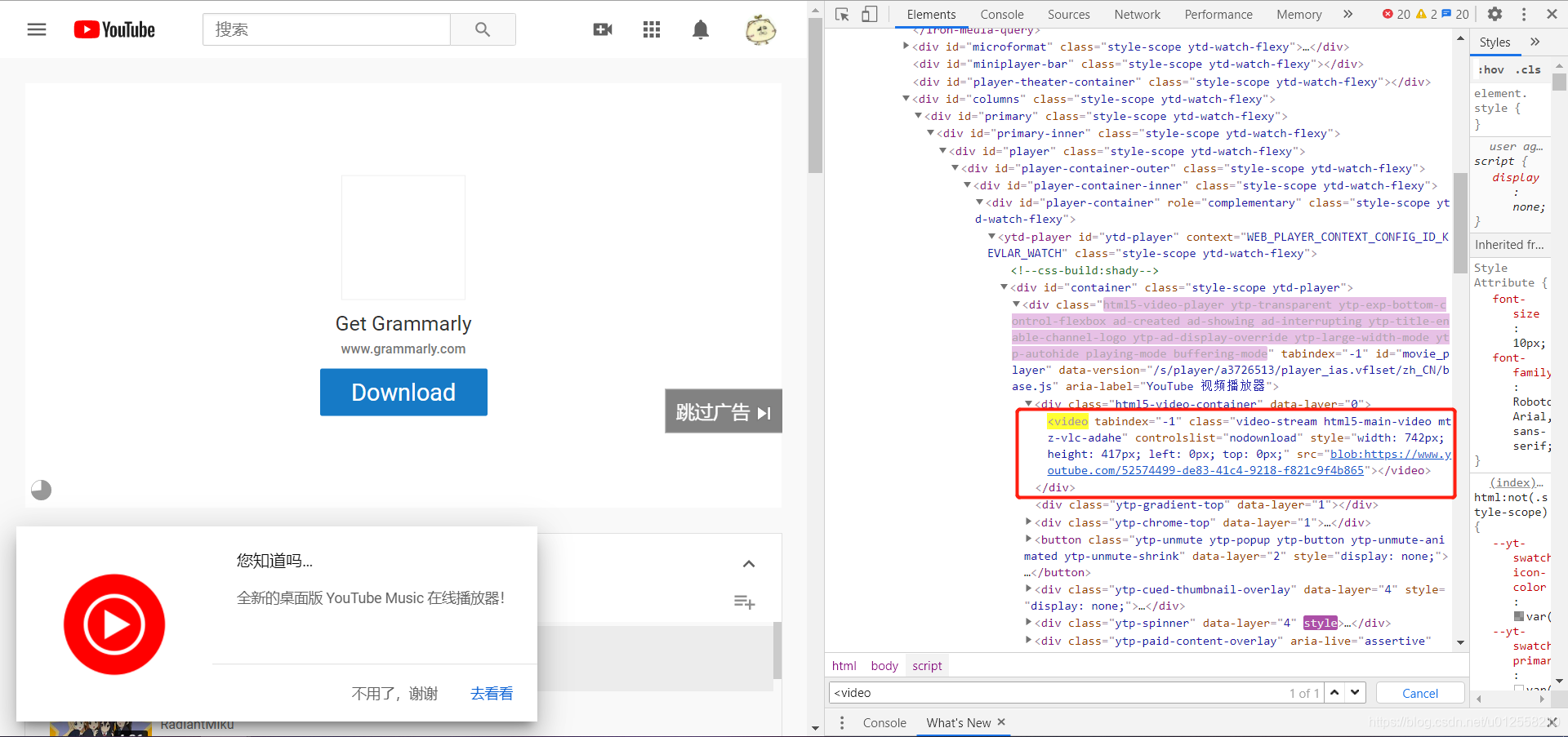
Task: Go to previous search result arrow
Action: point(1334,693)
